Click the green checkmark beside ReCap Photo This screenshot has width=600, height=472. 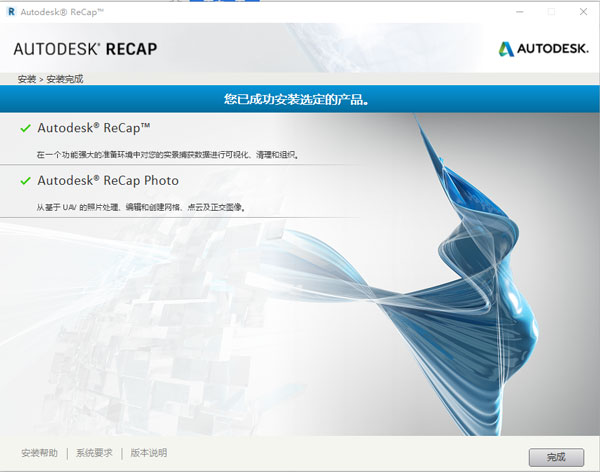[25, 181]
